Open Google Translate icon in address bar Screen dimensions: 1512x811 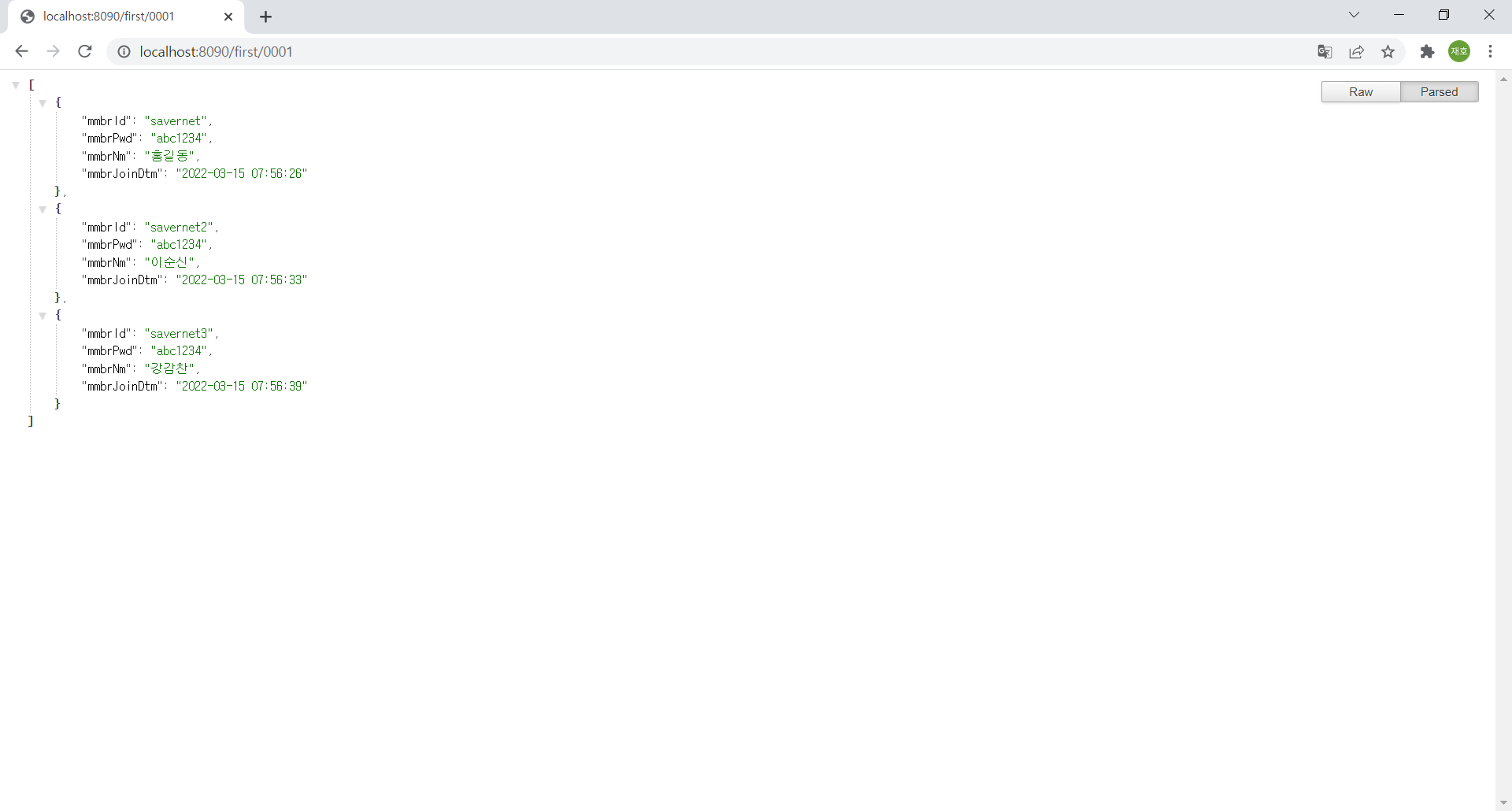(1325, 52)
